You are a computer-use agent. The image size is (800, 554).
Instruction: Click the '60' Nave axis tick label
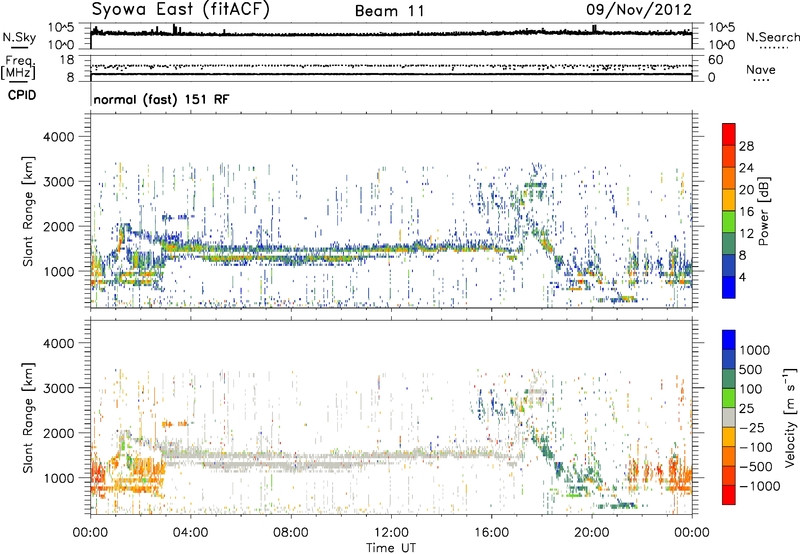point(715,60)
